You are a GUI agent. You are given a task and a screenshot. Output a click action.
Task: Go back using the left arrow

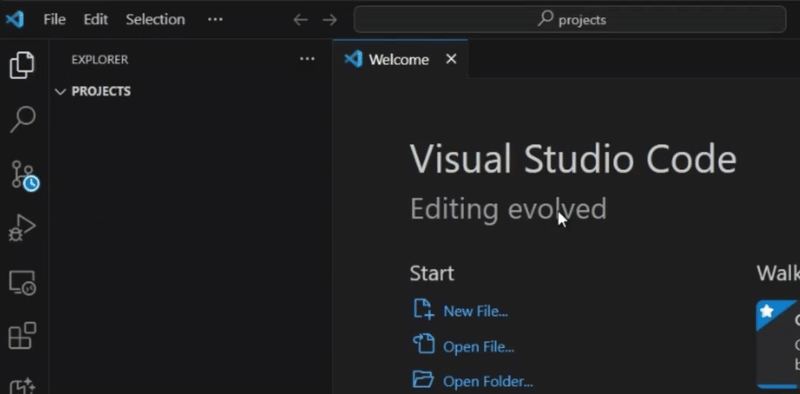[x=301, y=20]
